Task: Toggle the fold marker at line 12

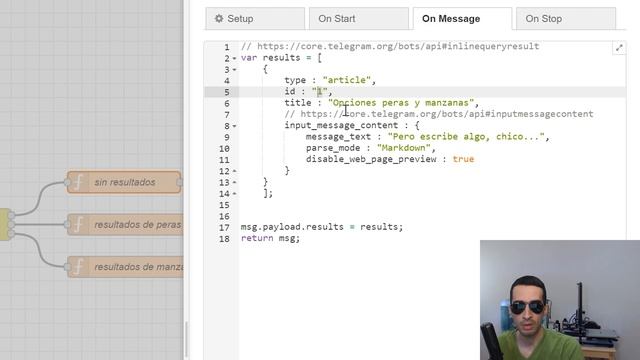Action: [x=234, y=171]
